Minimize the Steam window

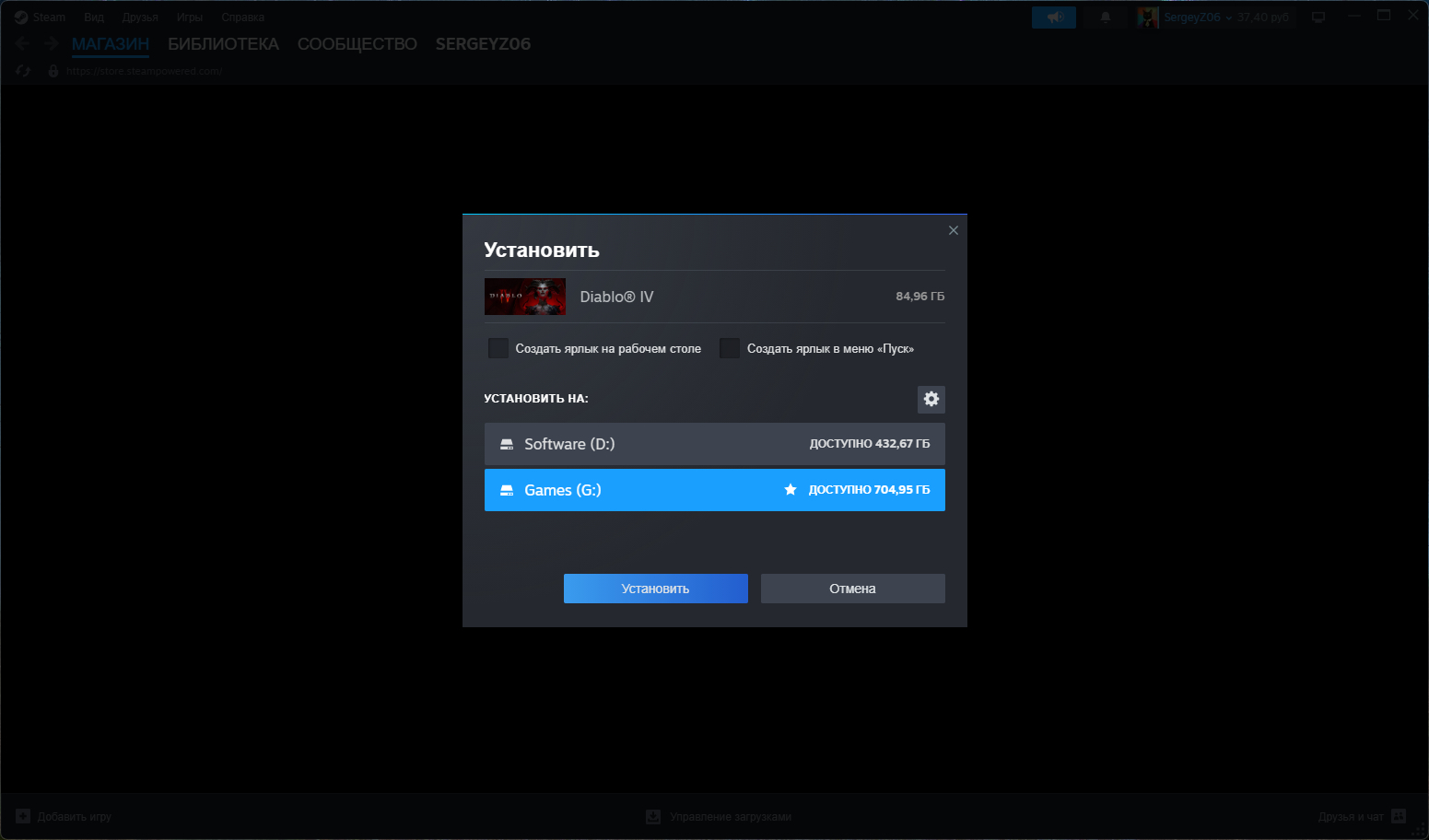click(x=1354, y=16)
